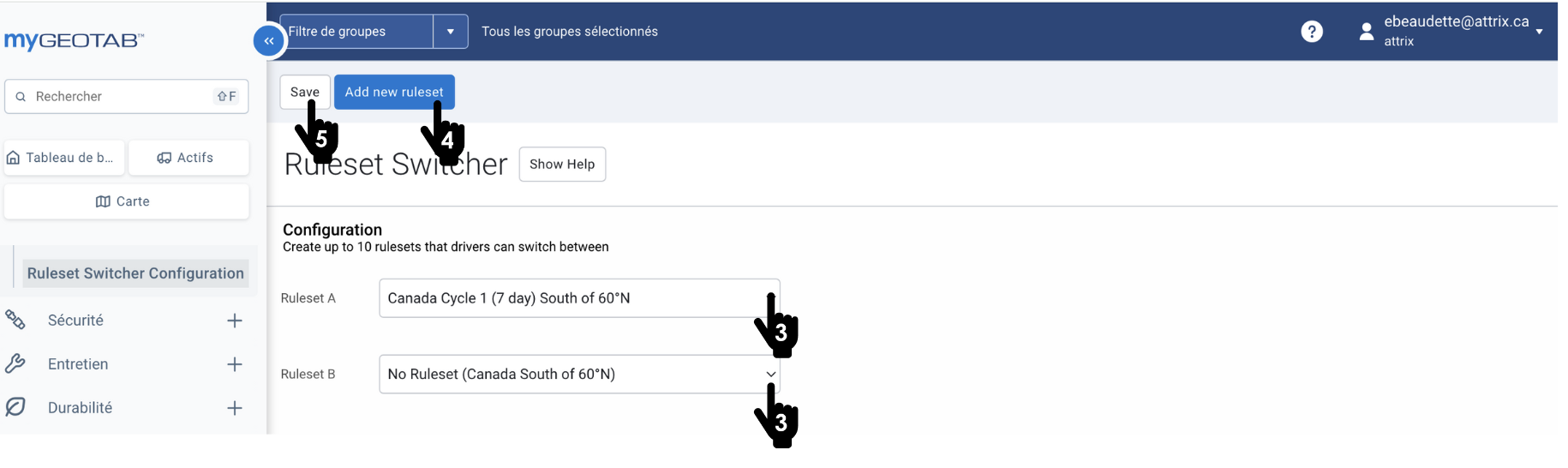Open the Tableau de bord tab
This screenshot has width=1568, height=468.
tap(64, 158)
